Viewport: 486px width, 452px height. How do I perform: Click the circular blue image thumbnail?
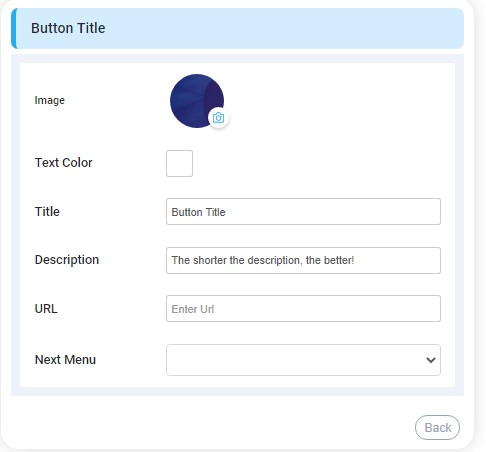(197, 101)
